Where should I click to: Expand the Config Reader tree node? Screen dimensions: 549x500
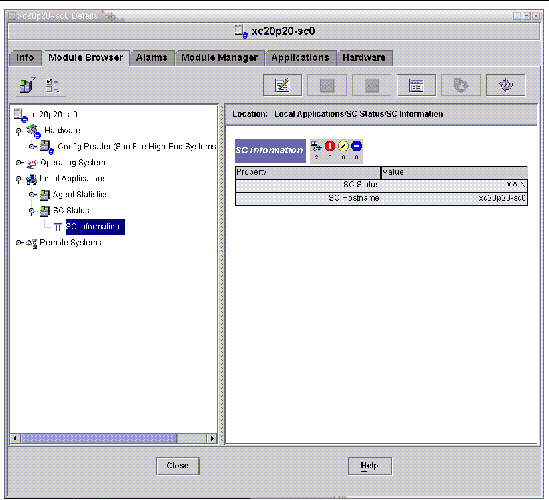(x=32, y=146)
